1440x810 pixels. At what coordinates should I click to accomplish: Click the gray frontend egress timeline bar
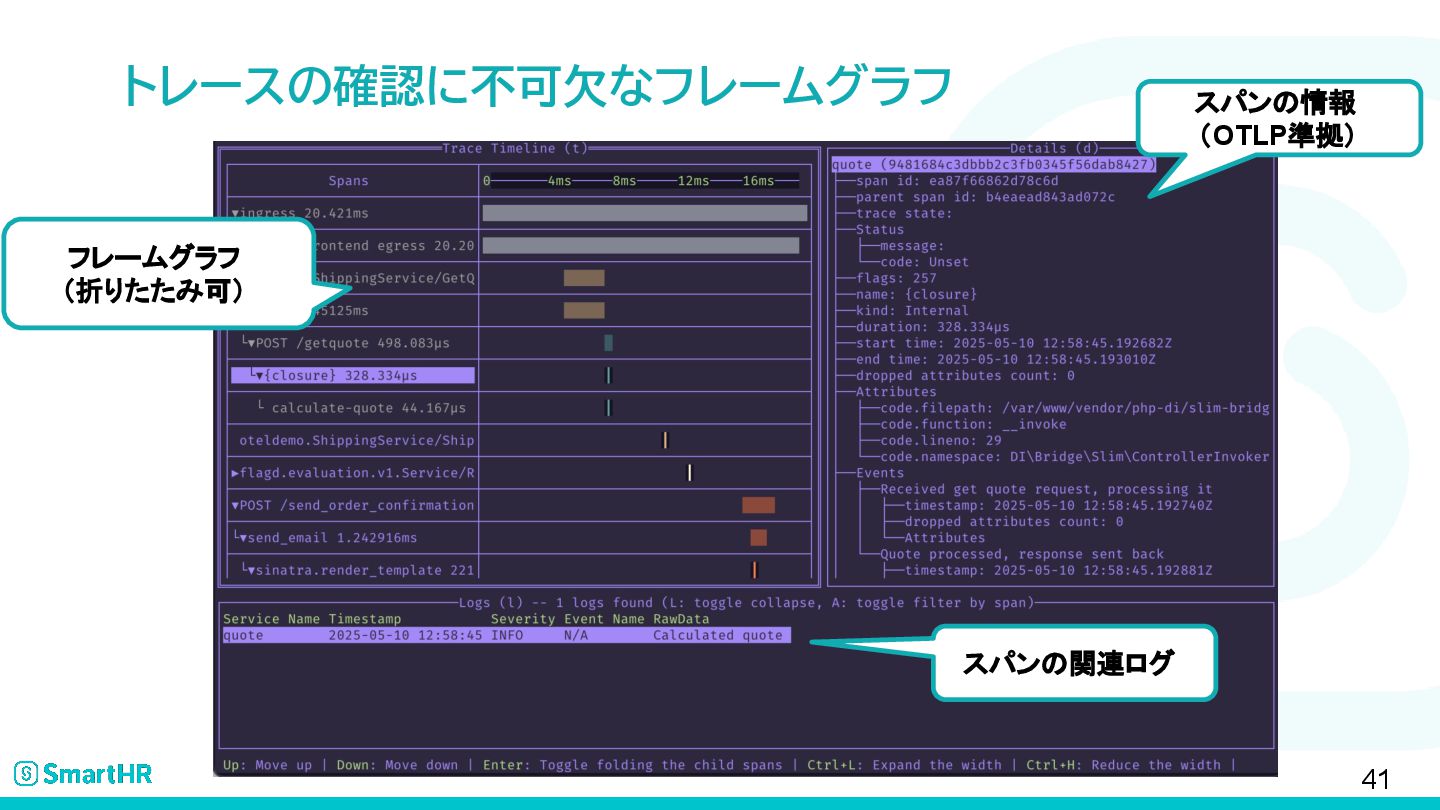pos(641,245)
